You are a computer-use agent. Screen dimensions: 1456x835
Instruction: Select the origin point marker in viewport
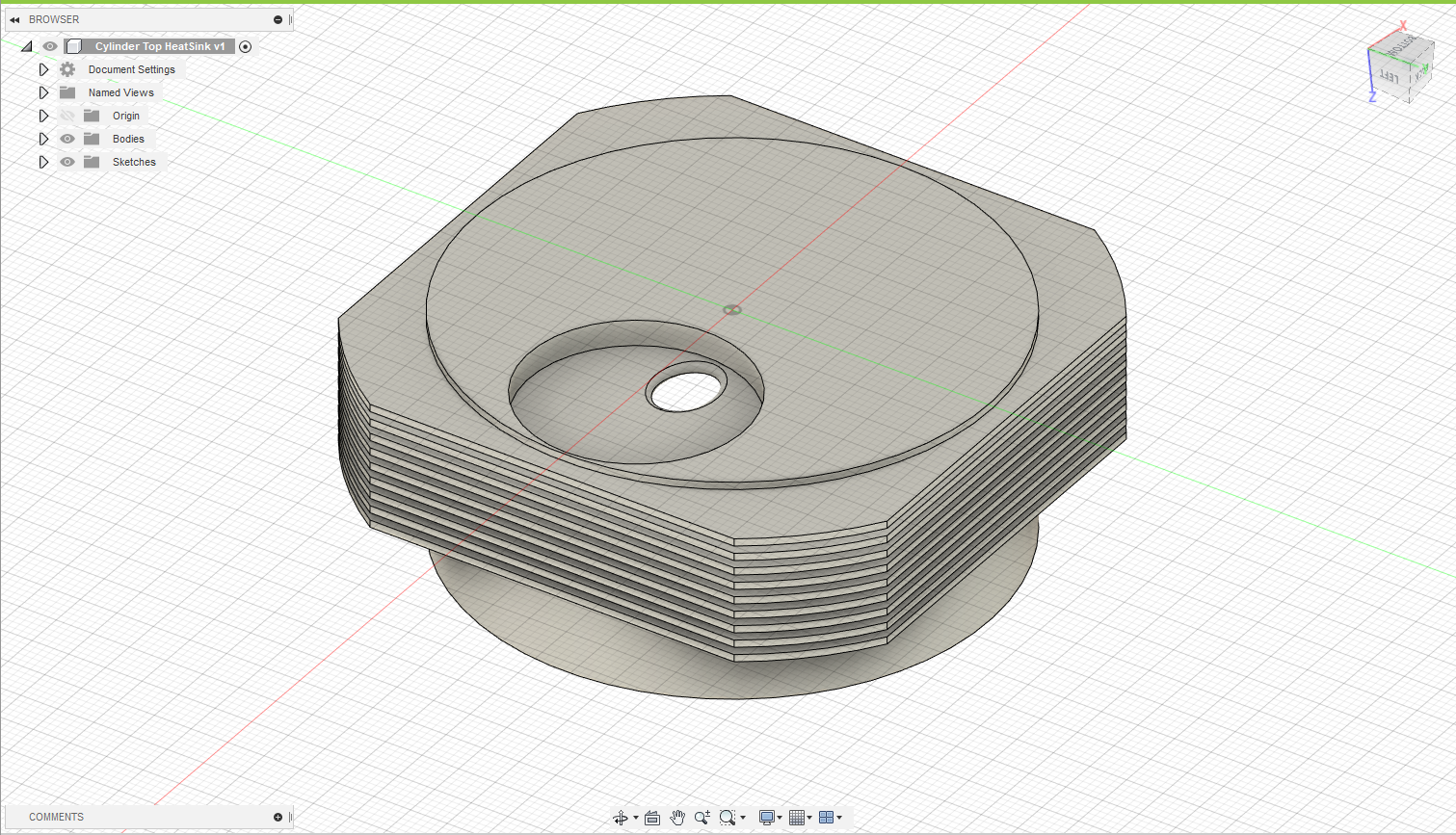coord(732,310)
